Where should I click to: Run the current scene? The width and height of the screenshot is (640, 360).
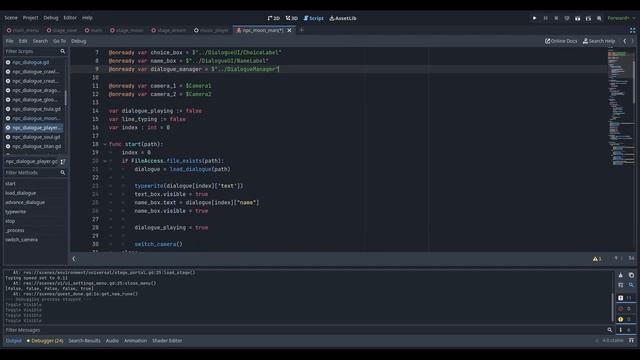pos(578,18)
